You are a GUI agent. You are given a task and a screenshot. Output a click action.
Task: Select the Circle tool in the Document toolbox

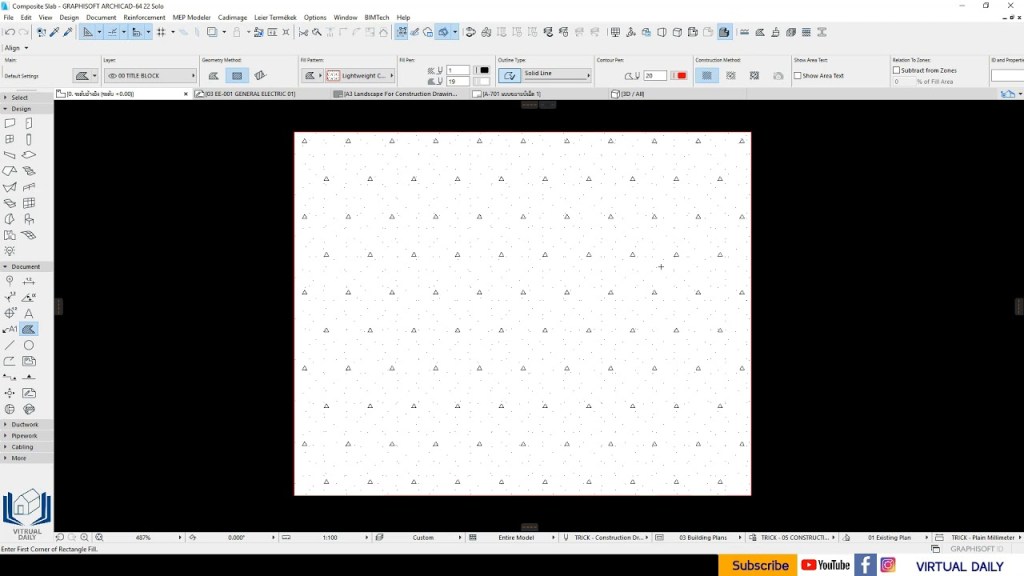(30, 344)
